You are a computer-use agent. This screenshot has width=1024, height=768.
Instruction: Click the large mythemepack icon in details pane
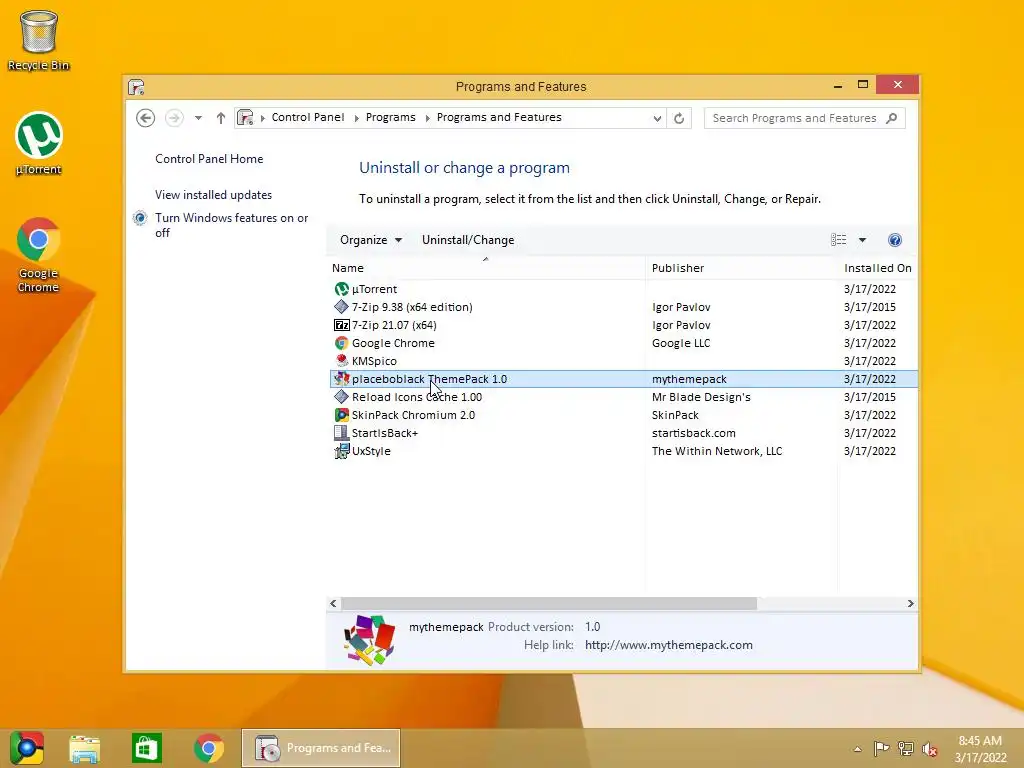(370, 639)
